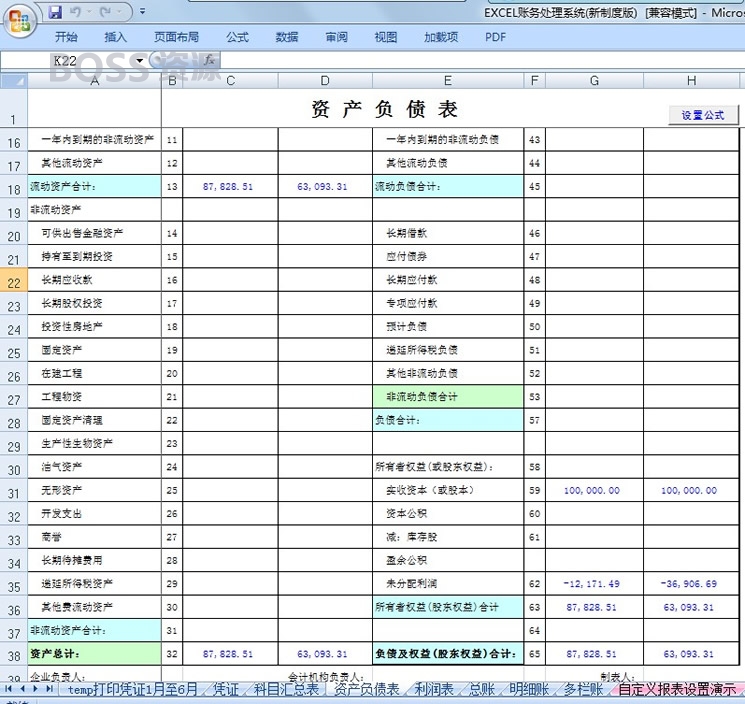Switch to 自定义报表设置演示 sheet tab

[x=677, y=689]
